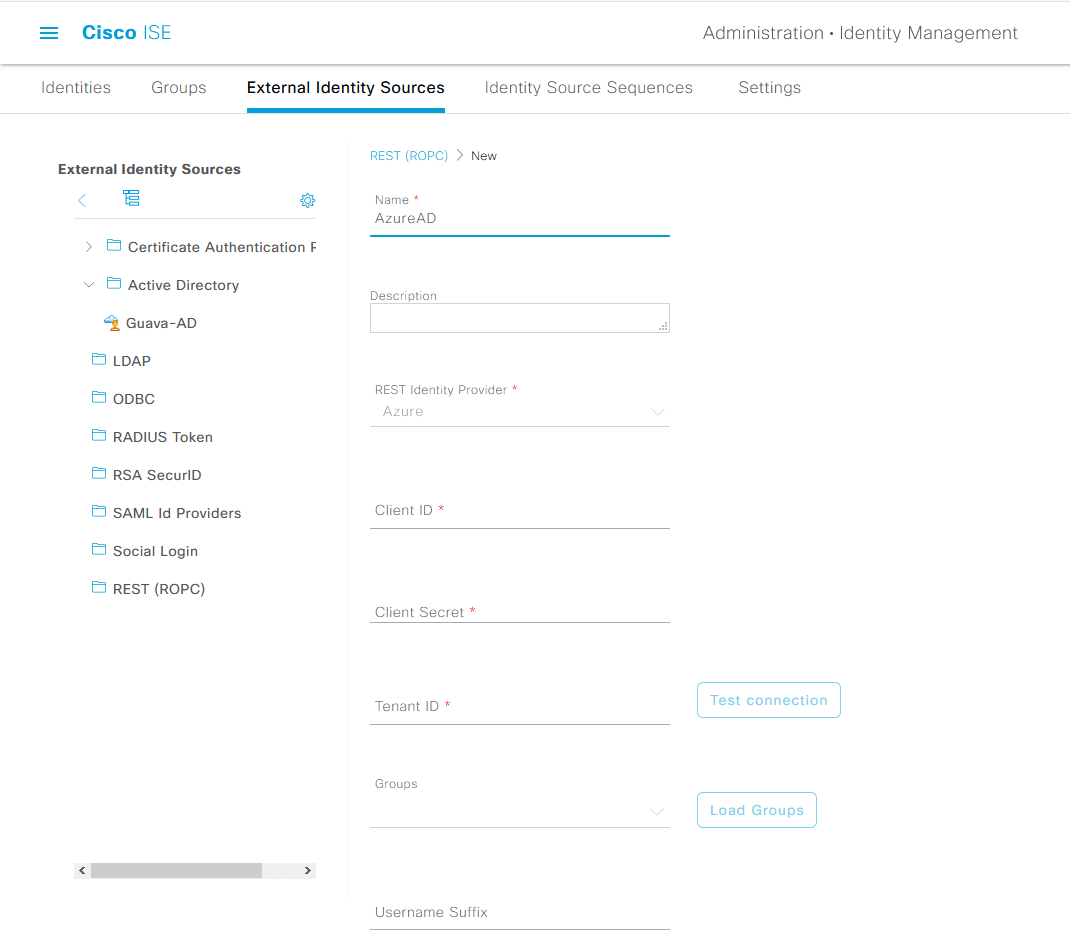Collapse the Active Directory folder chevron
The width and height of the screenshot is (1070, 935).
tap(89, 285)
